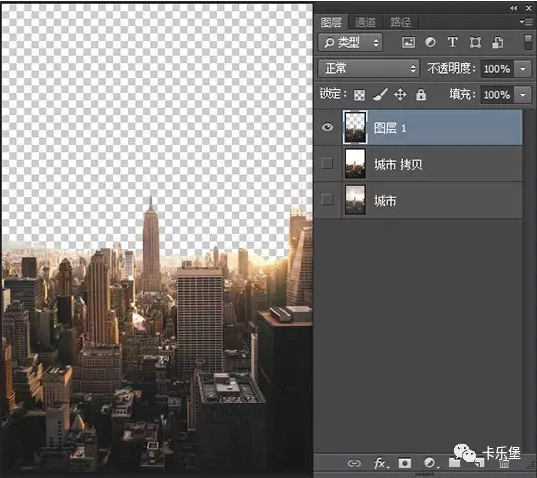Lock image pixels brush icon
This screenshot has height=478, width=537.
coord(380,95)
